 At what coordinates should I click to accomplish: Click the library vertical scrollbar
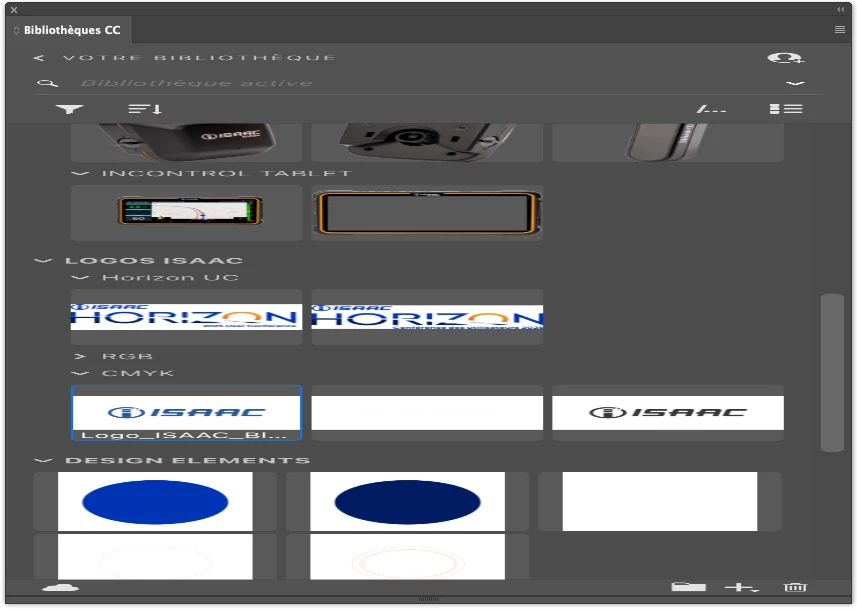pos(832,373)
